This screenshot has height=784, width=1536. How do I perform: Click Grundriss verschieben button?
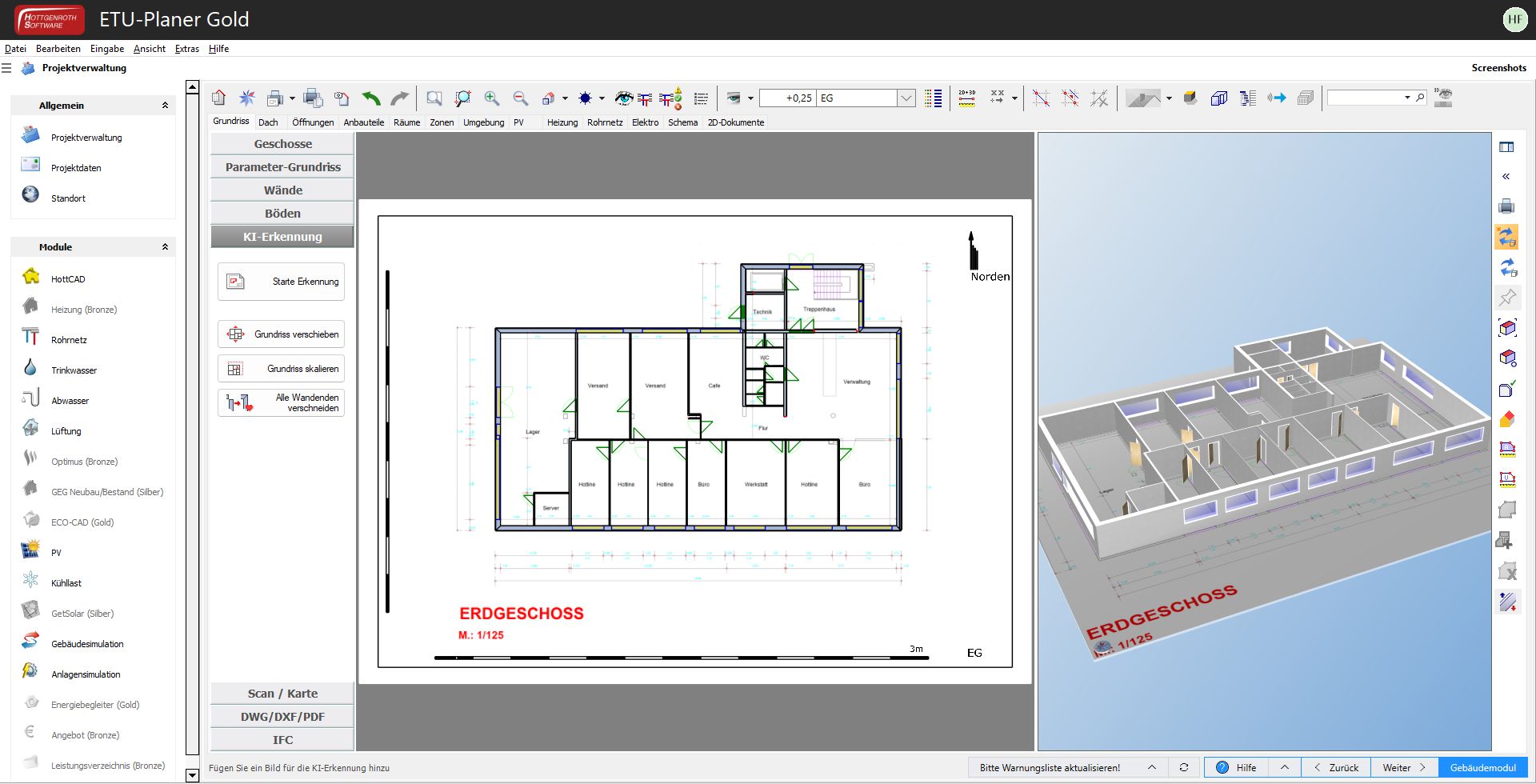281,334
